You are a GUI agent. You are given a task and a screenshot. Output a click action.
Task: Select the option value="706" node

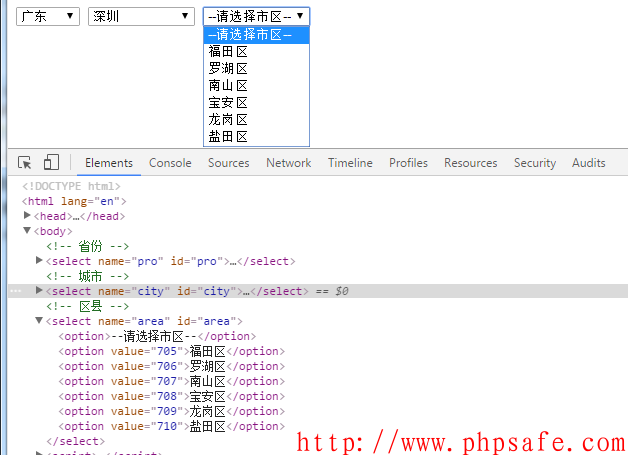coord(172,366)
